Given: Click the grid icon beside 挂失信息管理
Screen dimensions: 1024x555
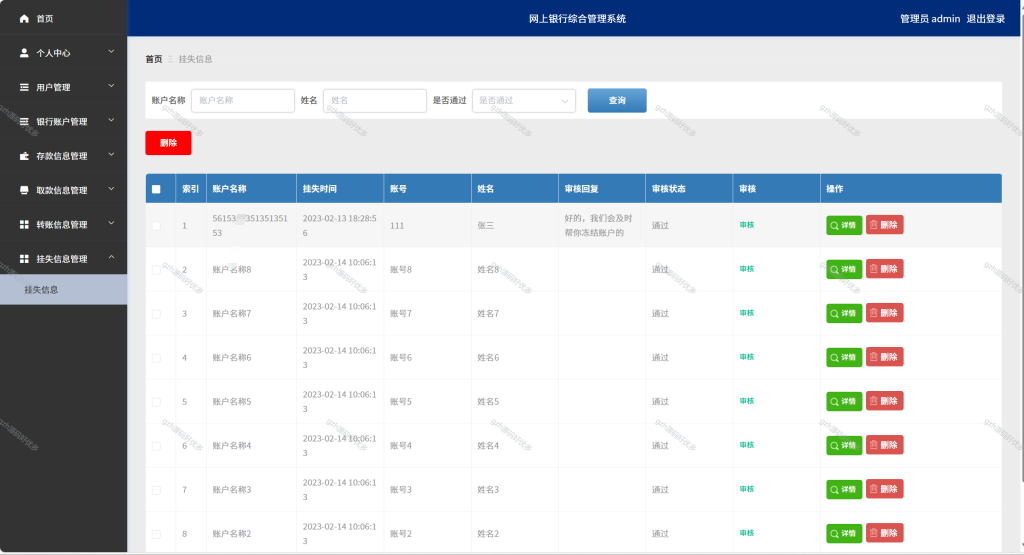Looking at the screenshot, I should coord(24,259).
